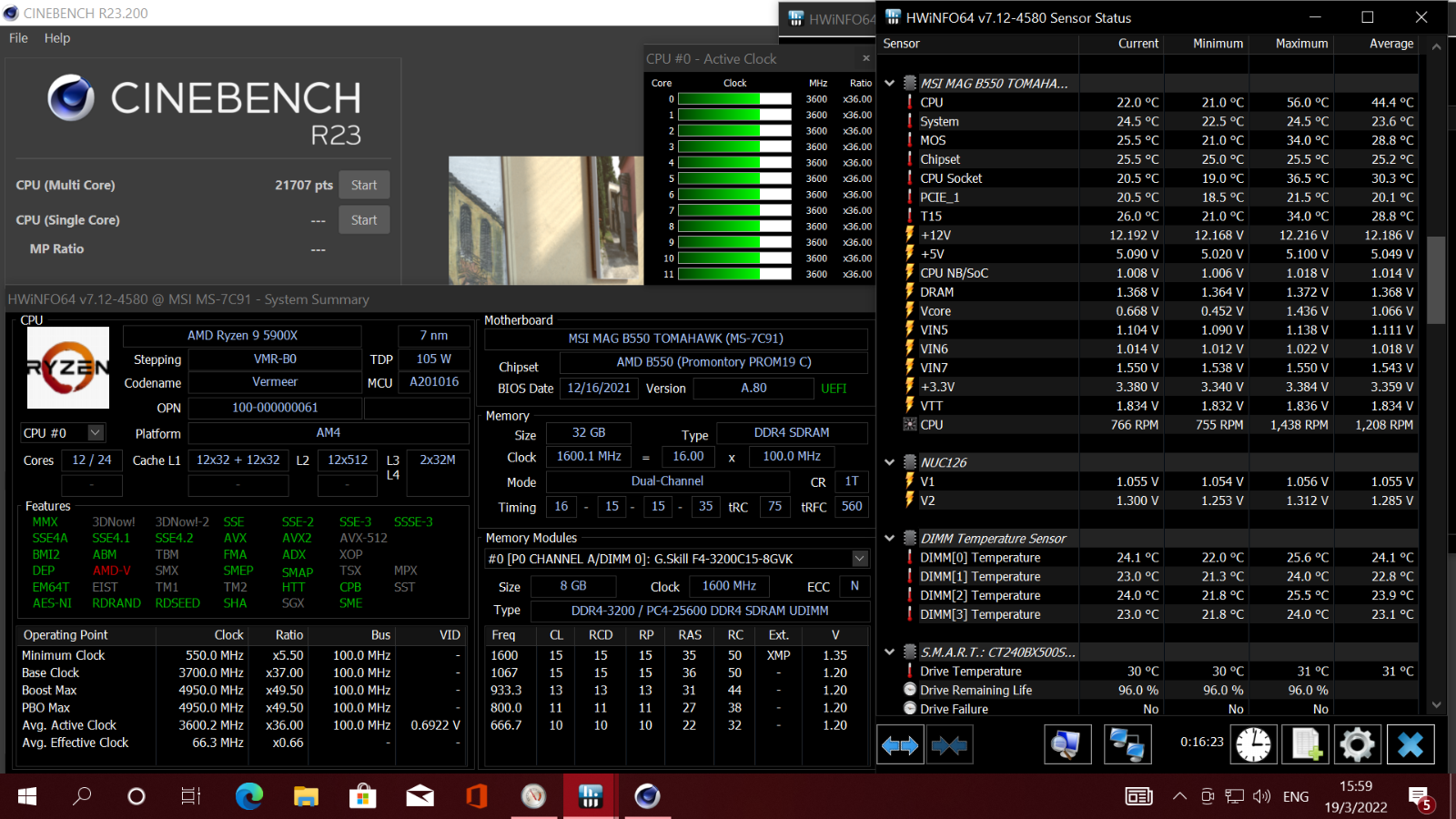
Task: Start logging with the log file icon
Action: click(x=1305, y=745)
